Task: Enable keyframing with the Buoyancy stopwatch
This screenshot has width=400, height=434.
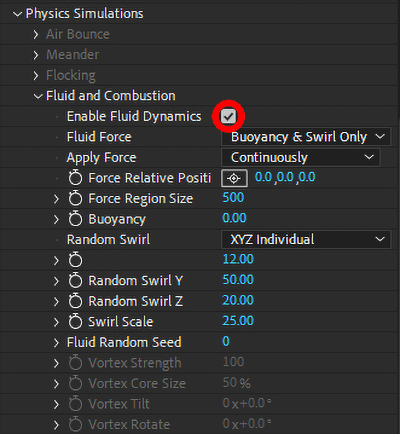Action: tap(75, 219)
